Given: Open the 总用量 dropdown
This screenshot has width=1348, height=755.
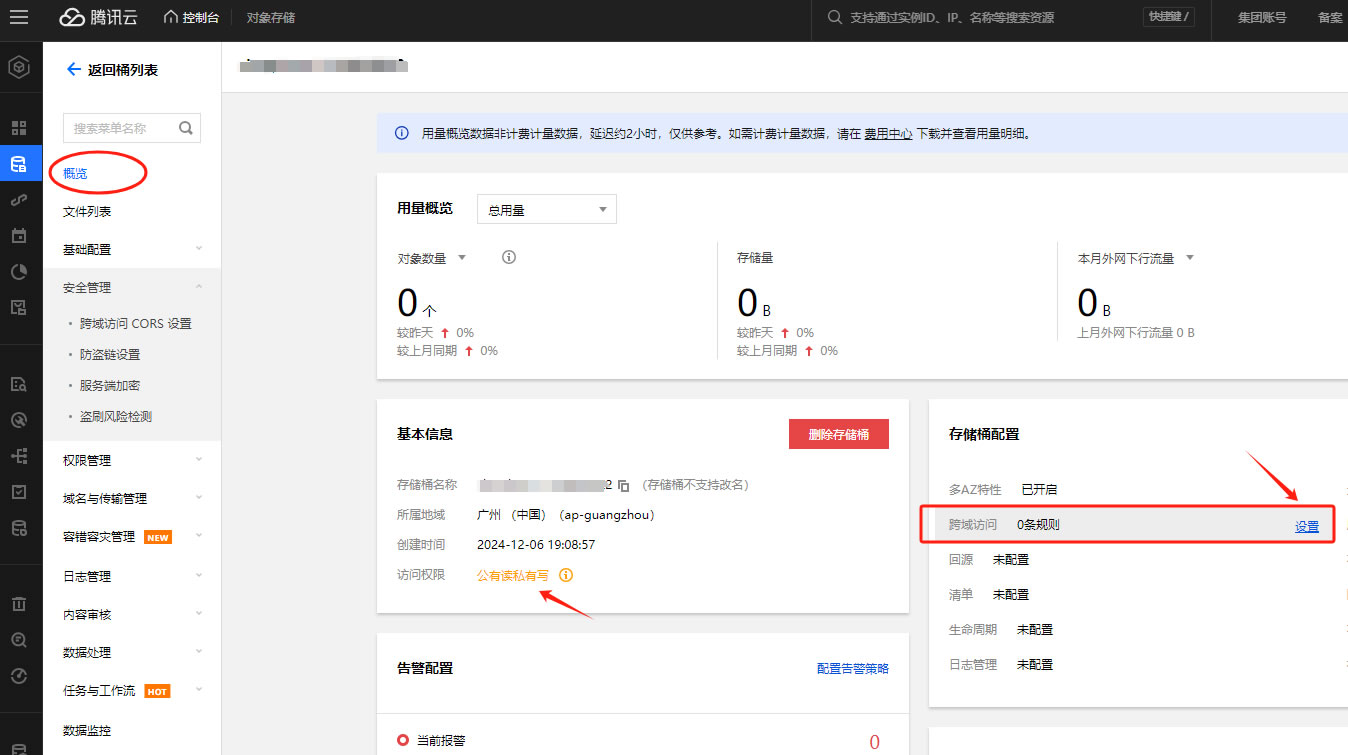Looking at the screenshot, I should point(547,210).
